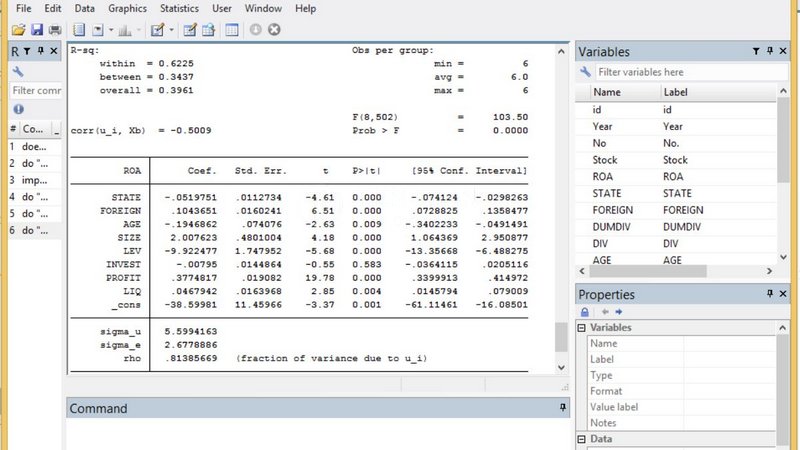The image size is (800, 450).
Task: Open the Help menu
Action: (305, 9)
